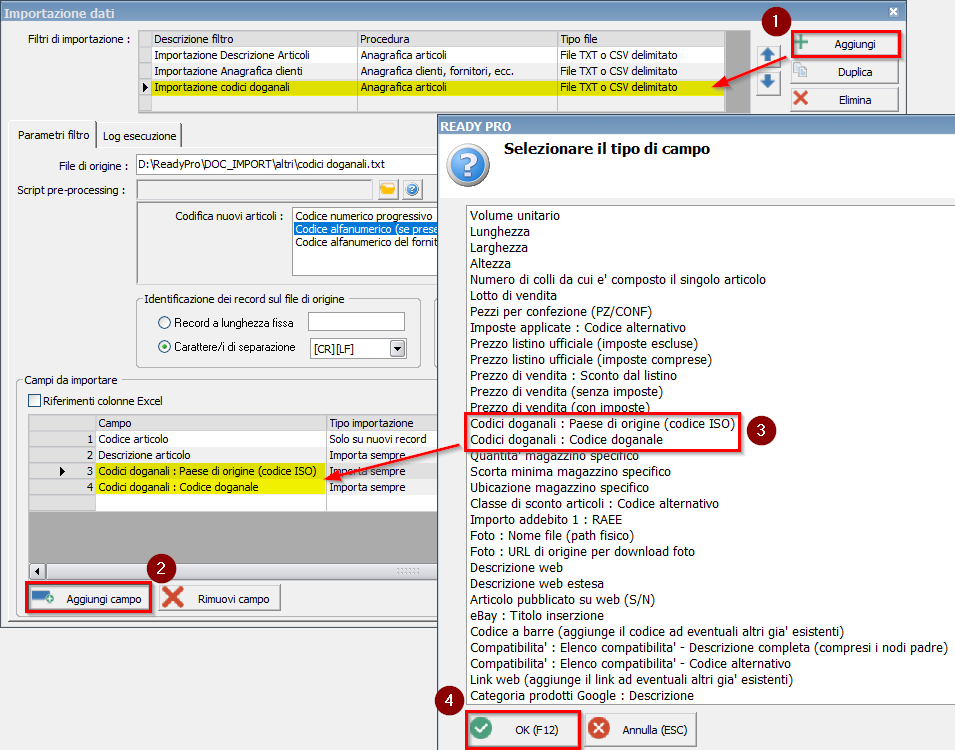Select Codici doganali : Codice doganale entry
955x750 pixels.
click(x=566, y=440)
